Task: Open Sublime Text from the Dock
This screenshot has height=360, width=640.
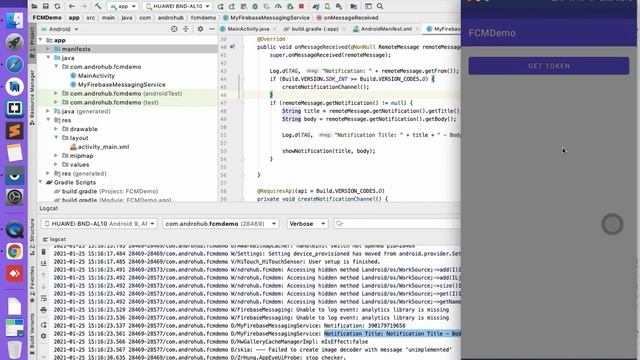Action: (14, 131)
